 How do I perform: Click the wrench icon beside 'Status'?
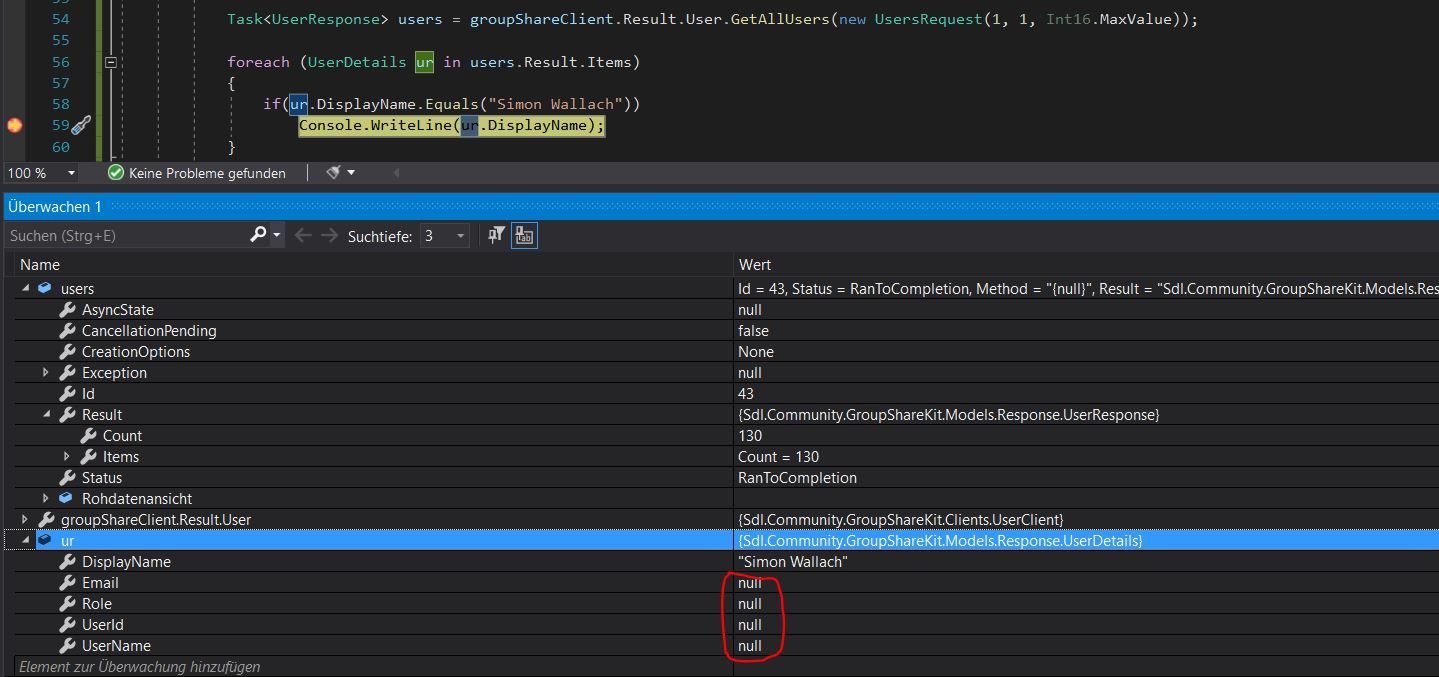(x=68, y=478)
